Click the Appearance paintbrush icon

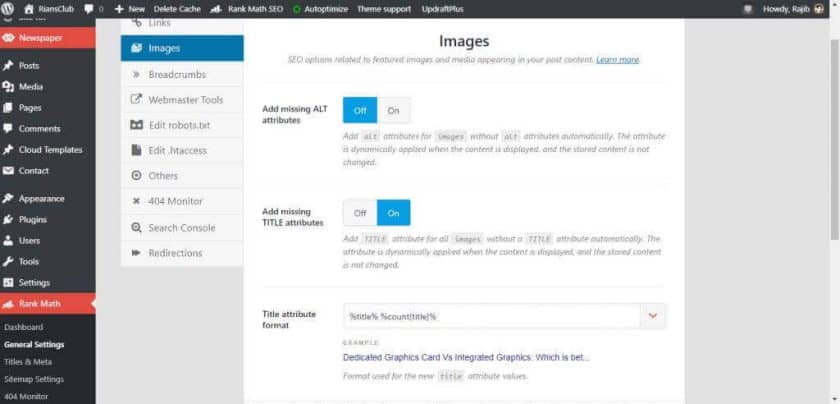click(8, 199)
